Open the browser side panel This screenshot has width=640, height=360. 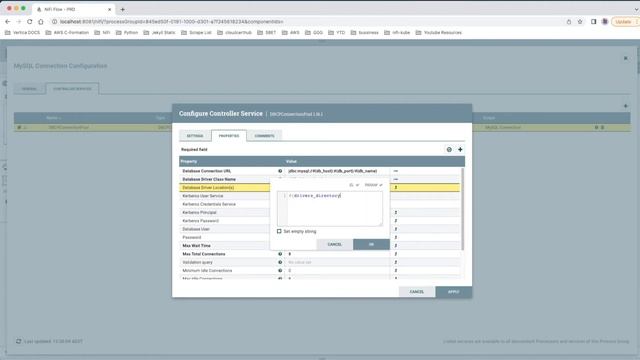[x=593, y=22]
